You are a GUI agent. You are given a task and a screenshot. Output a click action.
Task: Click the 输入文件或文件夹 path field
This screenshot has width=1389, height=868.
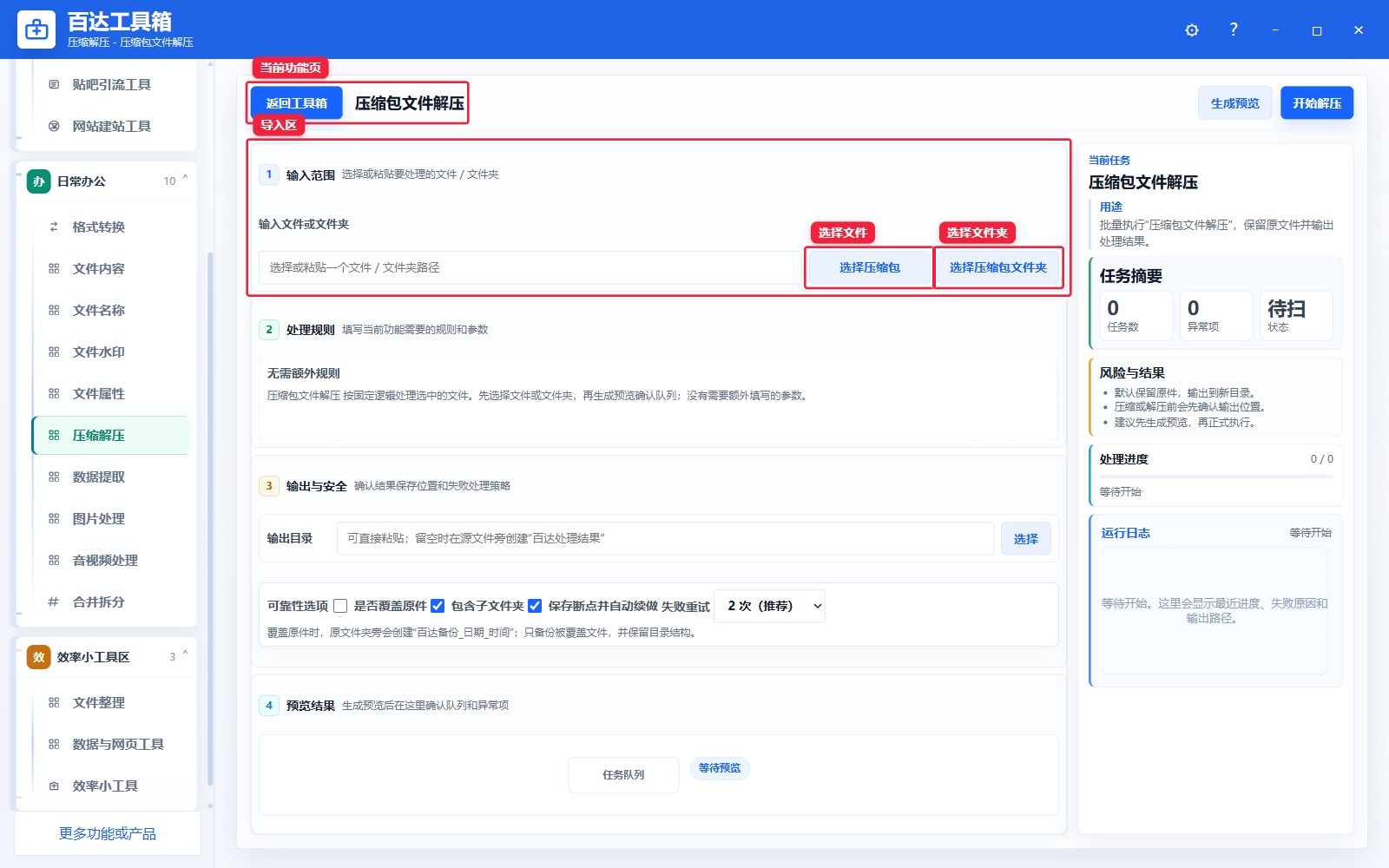pyautogui.click(x=530, y=267)
